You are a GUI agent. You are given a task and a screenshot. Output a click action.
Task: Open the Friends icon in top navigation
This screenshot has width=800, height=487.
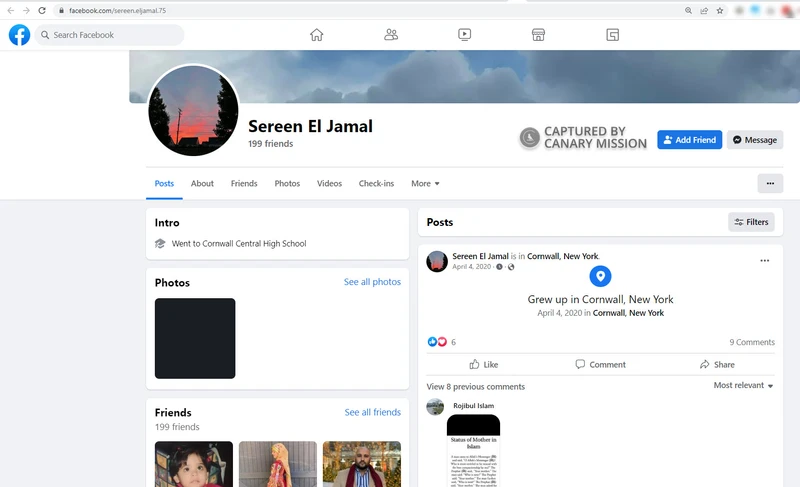tap(391, 35)
